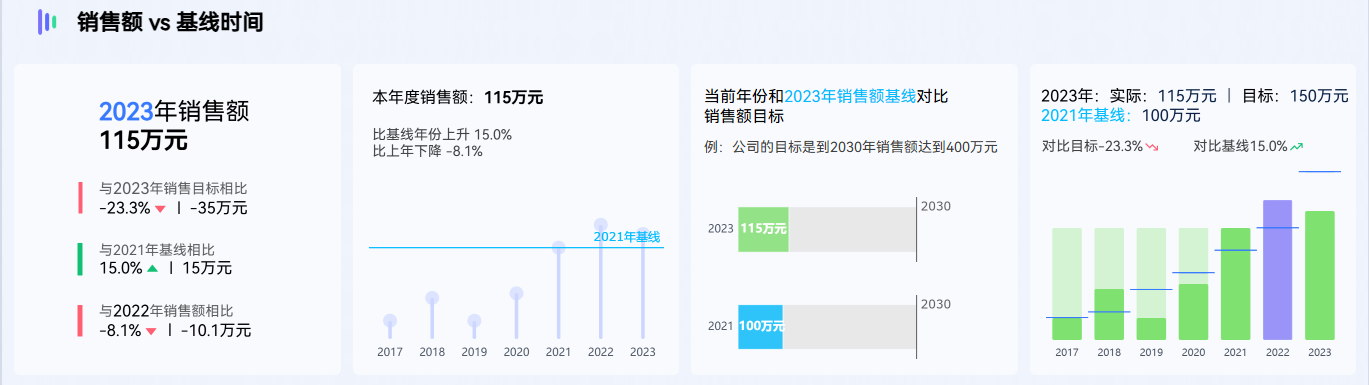Click the 2030 label beside the 2021 progress bar
Image resolution: width=1369 pixels, height=385 pixels.
935,304
